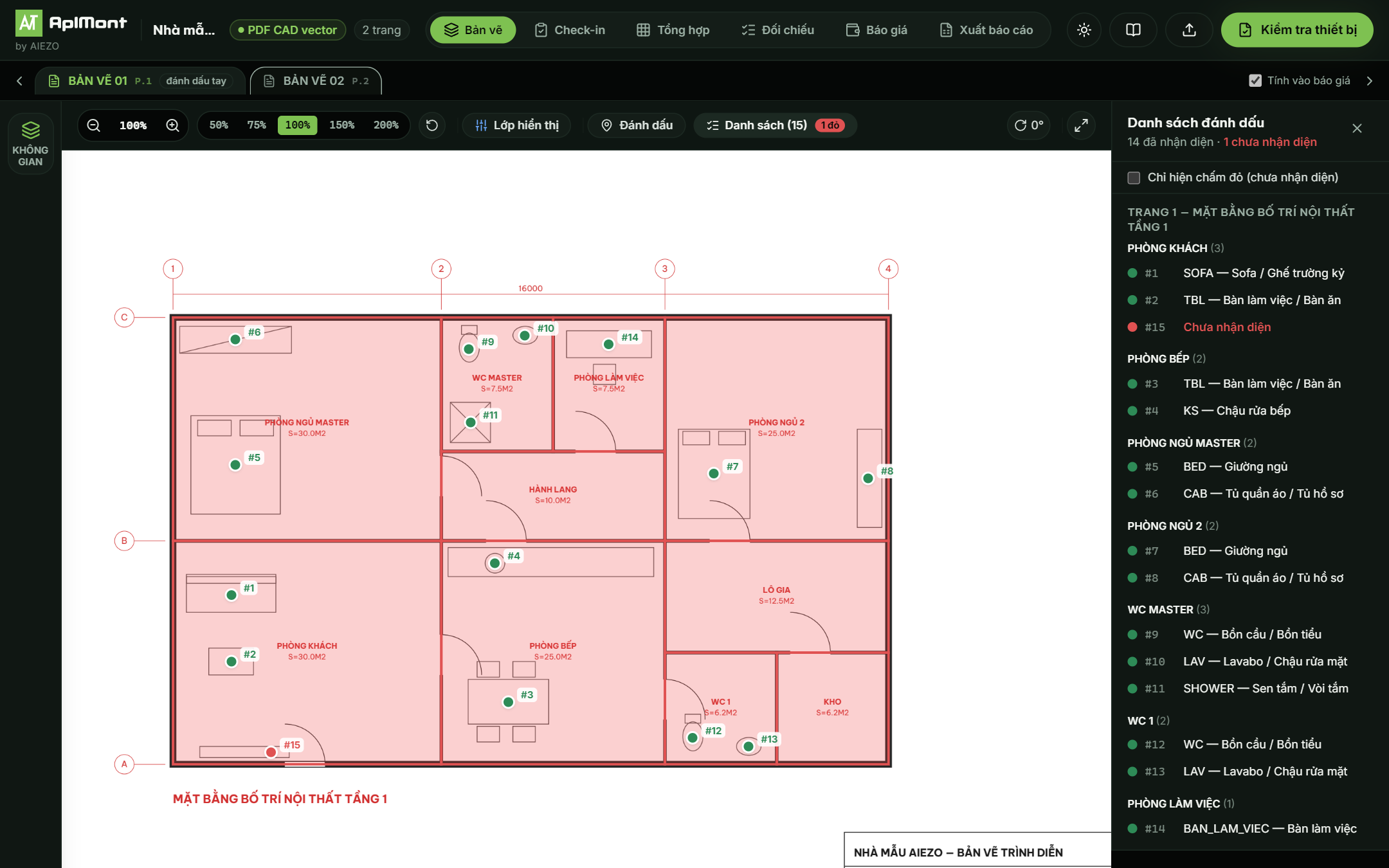Toggle the light/dark theme sun icon
This screenshot has width=1389, height=868.
(1084, 30)
